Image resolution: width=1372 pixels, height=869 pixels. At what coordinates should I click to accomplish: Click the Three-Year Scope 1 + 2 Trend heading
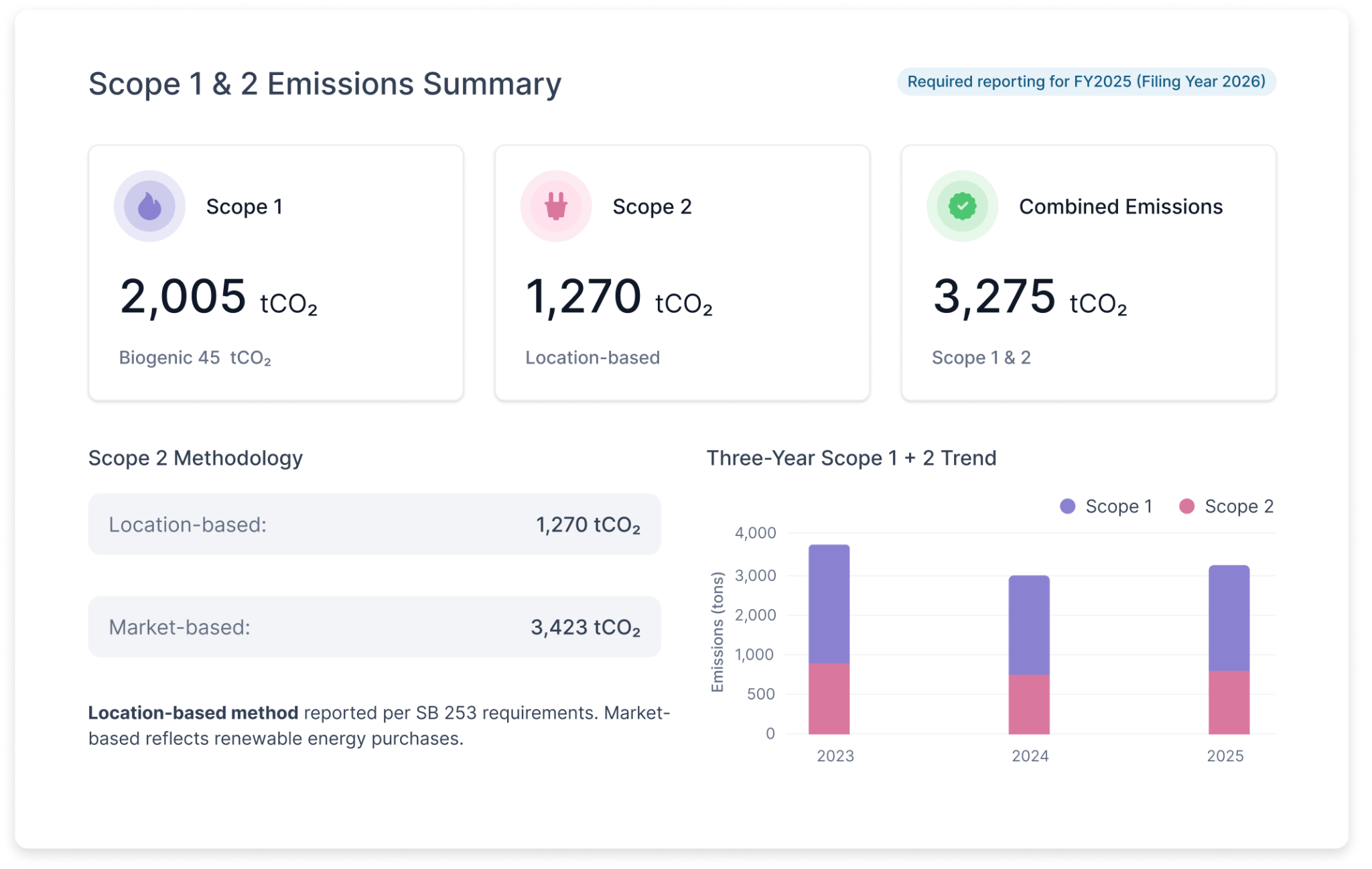[x=851, y=458]
